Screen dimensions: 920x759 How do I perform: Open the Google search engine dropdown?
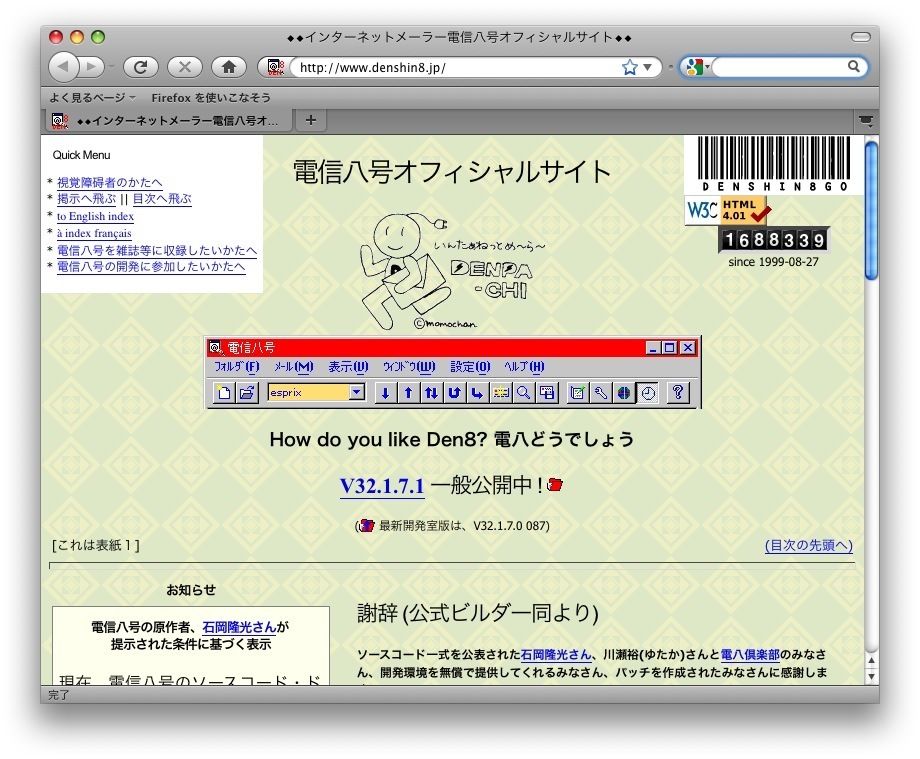tap(698, 67)
